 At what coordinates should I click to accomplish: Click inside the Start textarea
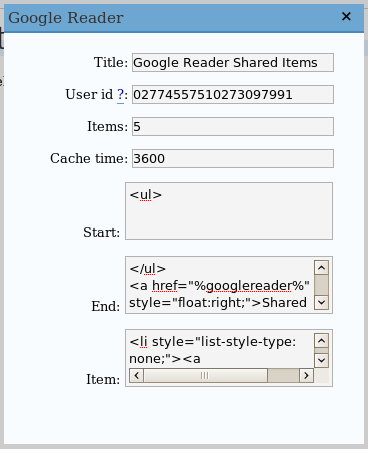(x=229, y=211)
